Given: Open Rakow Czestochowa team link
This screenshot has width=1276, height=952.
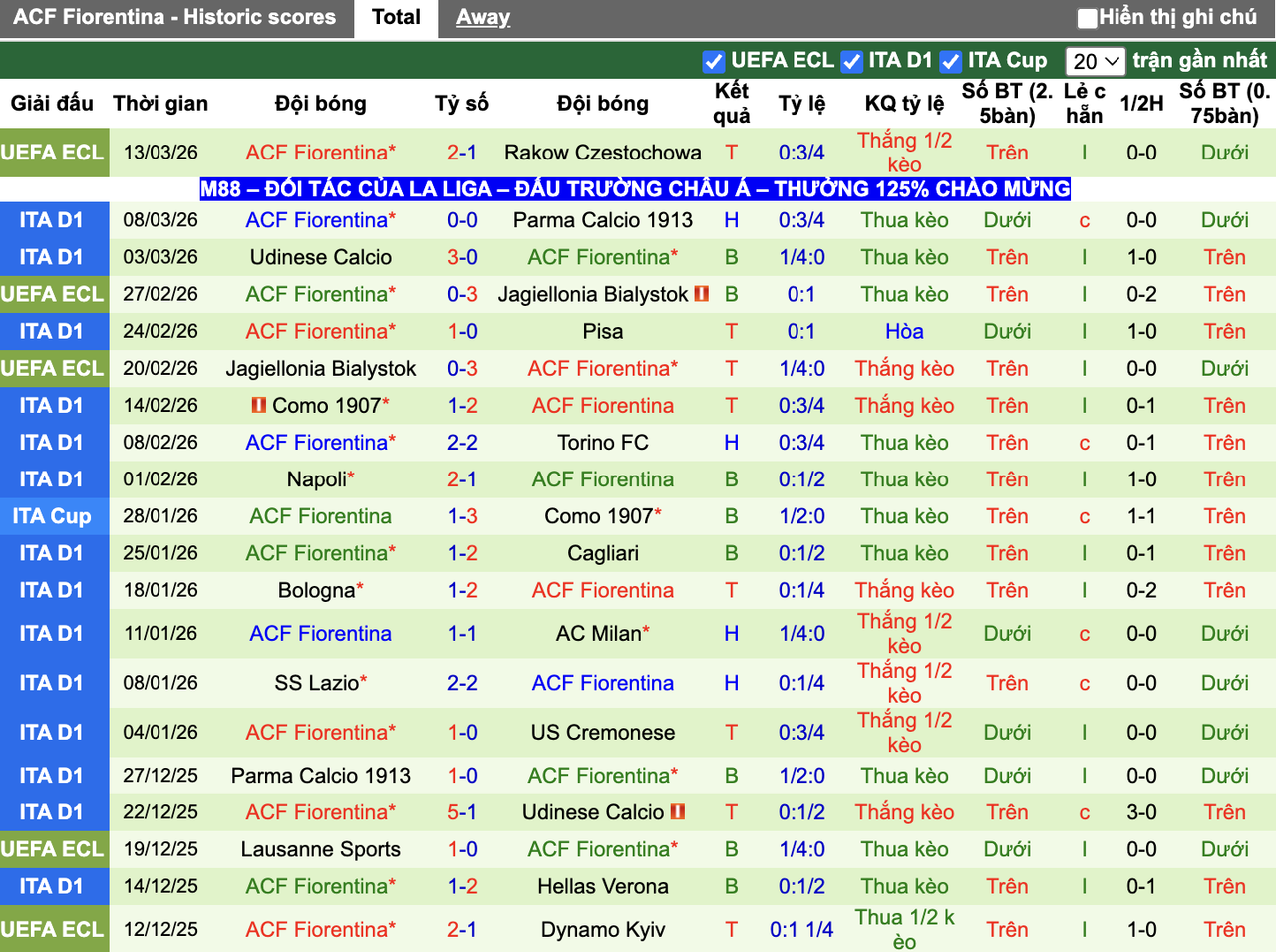Looking at the screenshot, I should pos(603,153).
